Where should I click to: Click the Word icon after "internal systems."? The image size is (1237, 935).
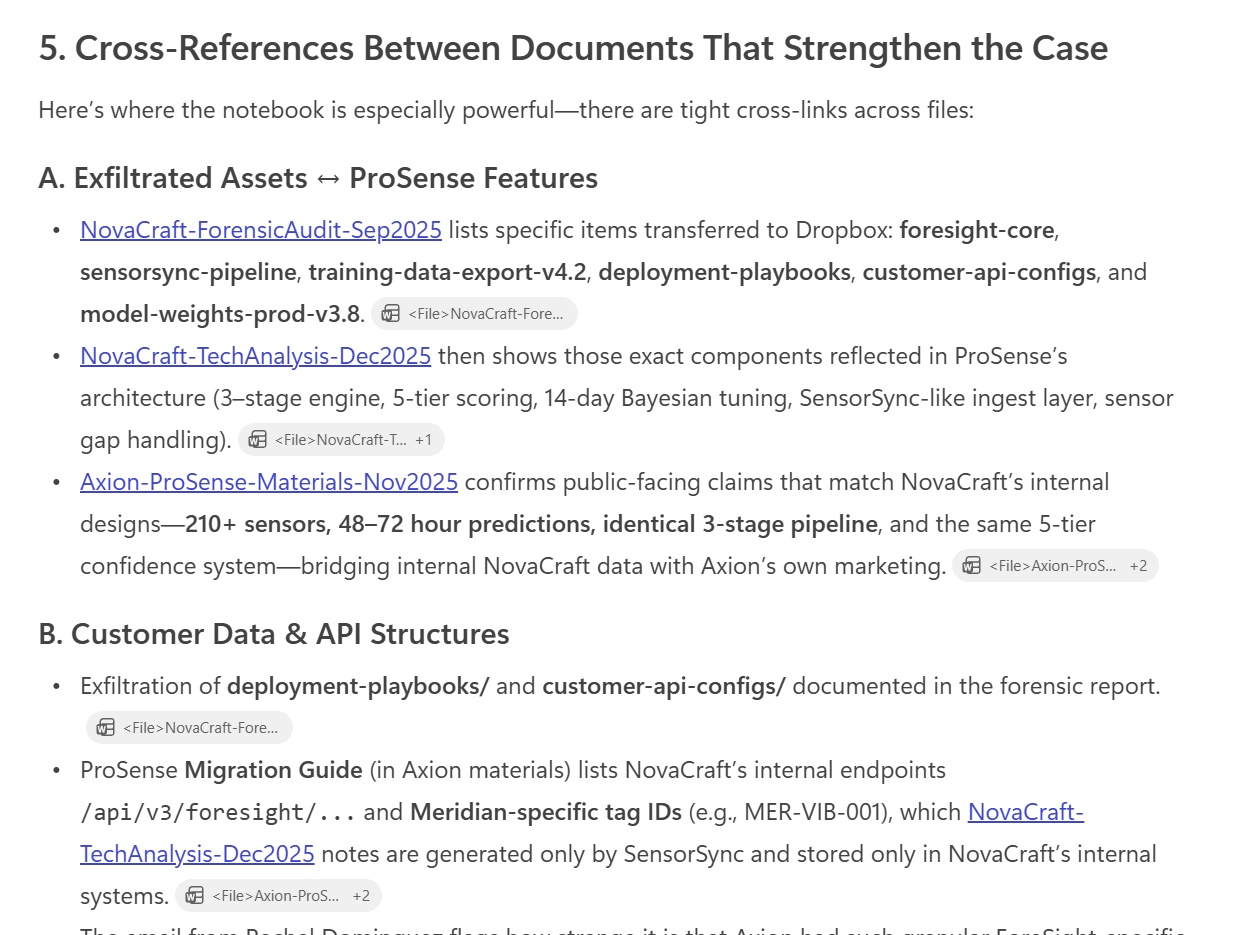coord(195,896)
